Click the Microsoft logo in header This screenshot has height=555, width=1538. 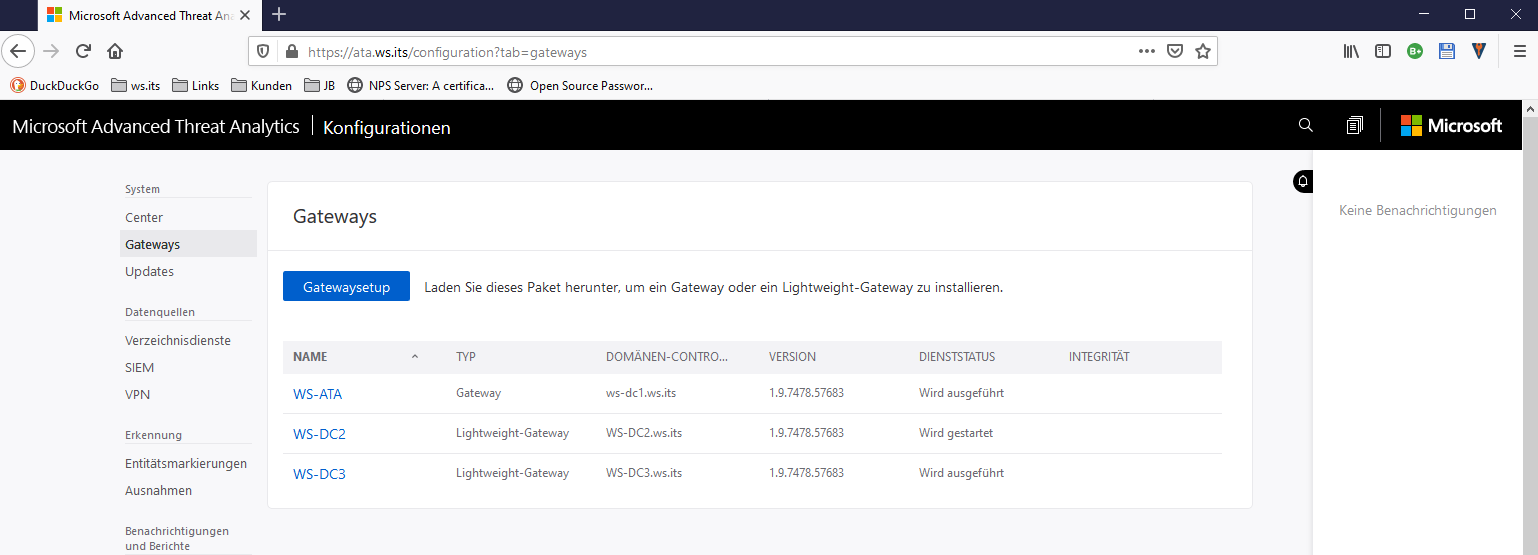tap(1451, 125)
